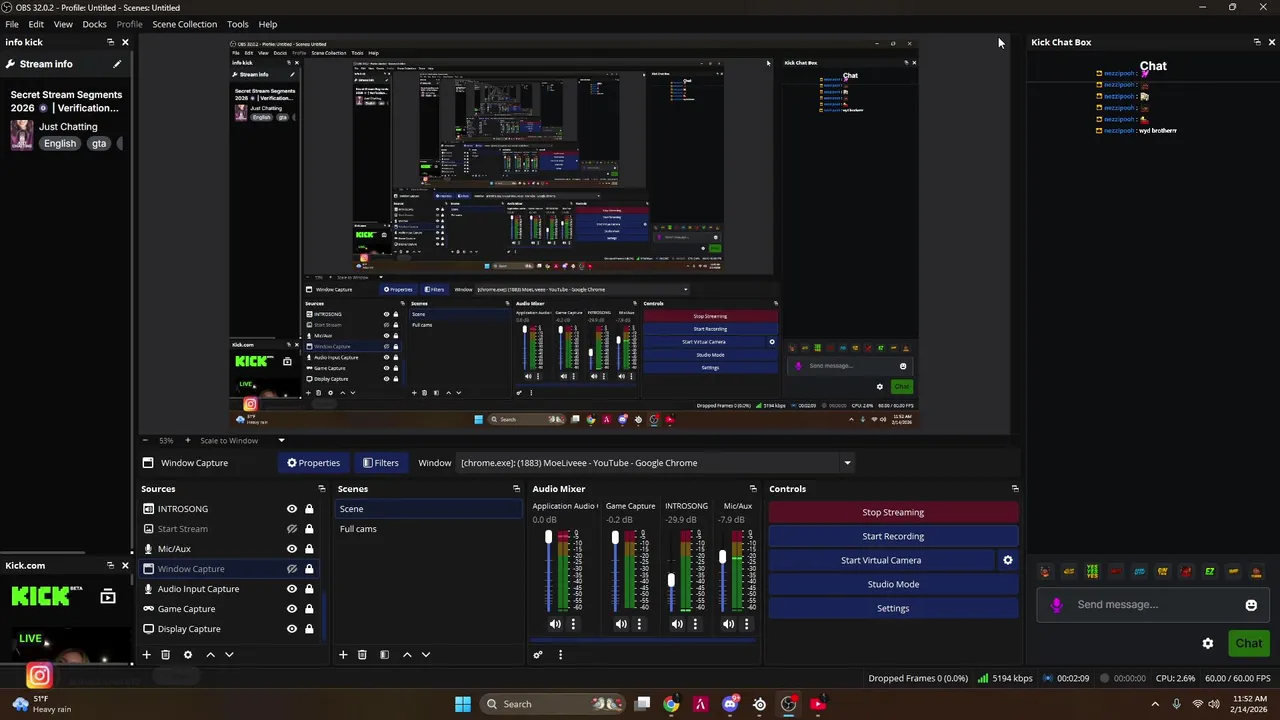Adjust INTROSONG volume fader
The image size is (1280, 720).
671,580
